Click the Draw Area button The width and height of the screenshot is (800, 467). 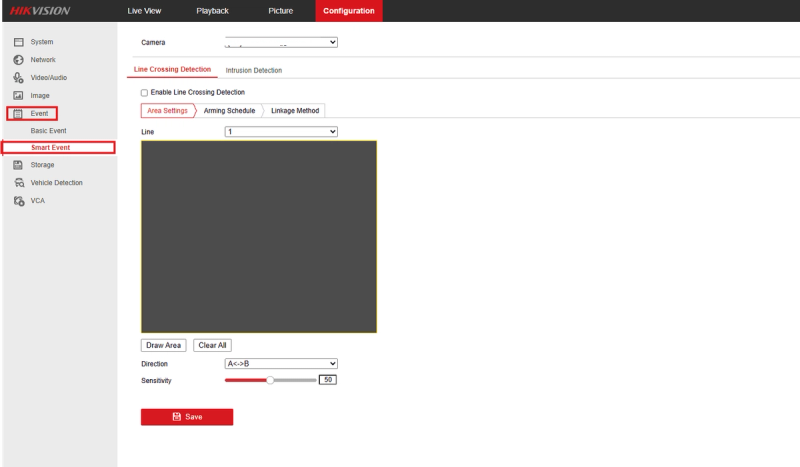(x=164, y=346)
